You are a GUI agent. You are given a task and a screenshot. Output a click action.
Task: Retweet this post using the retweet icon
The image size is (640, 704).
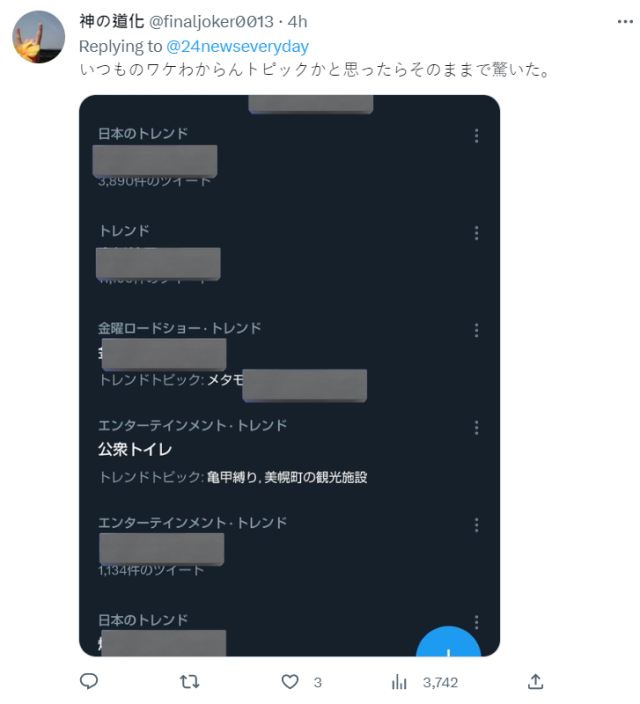point(190,682)
